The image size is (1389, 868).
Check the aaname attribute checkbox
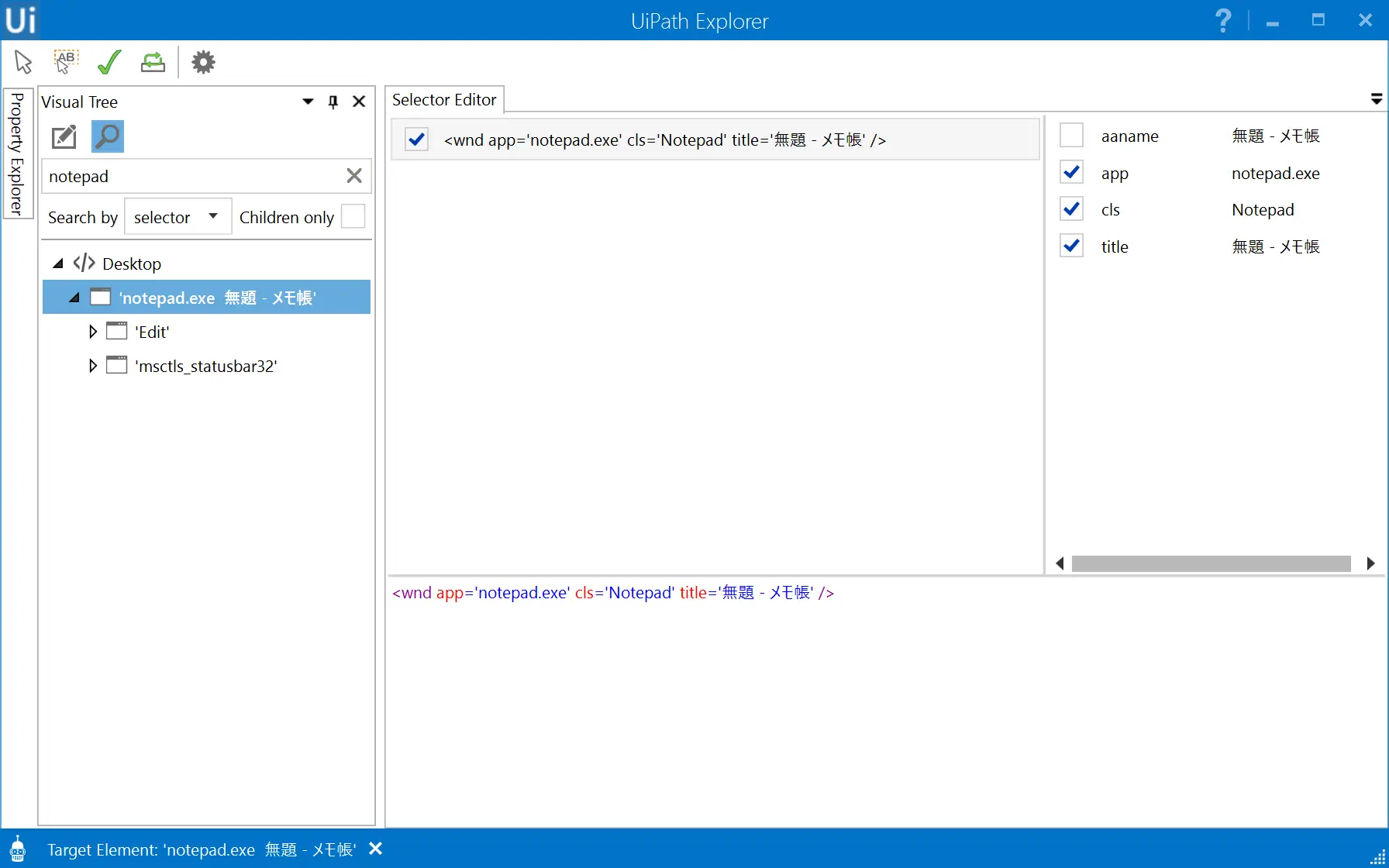click(x=1071, y=135)
